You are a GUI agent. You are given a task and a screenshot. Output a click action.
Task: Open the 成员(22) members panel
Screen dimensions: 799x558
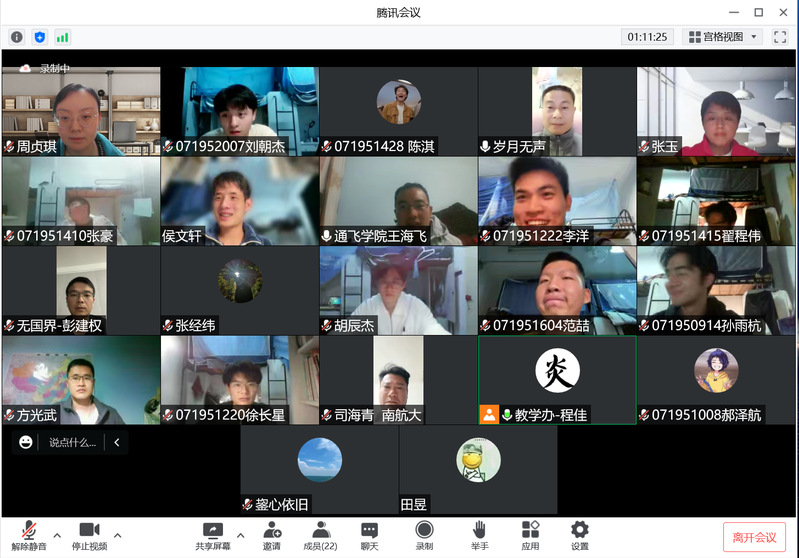click(320, 535)
